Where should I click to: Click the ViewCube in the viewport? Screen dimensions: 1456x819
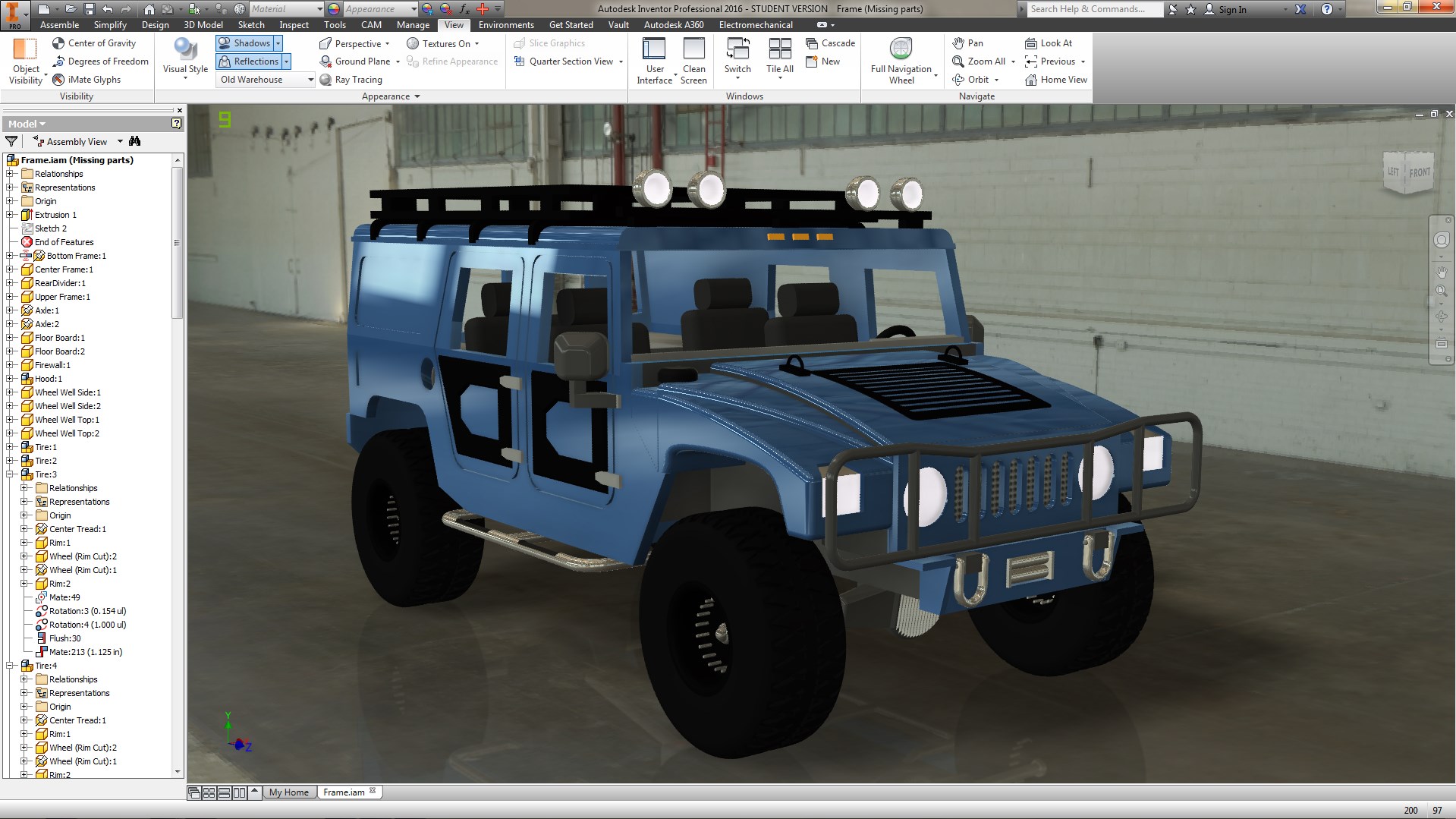1409,172
